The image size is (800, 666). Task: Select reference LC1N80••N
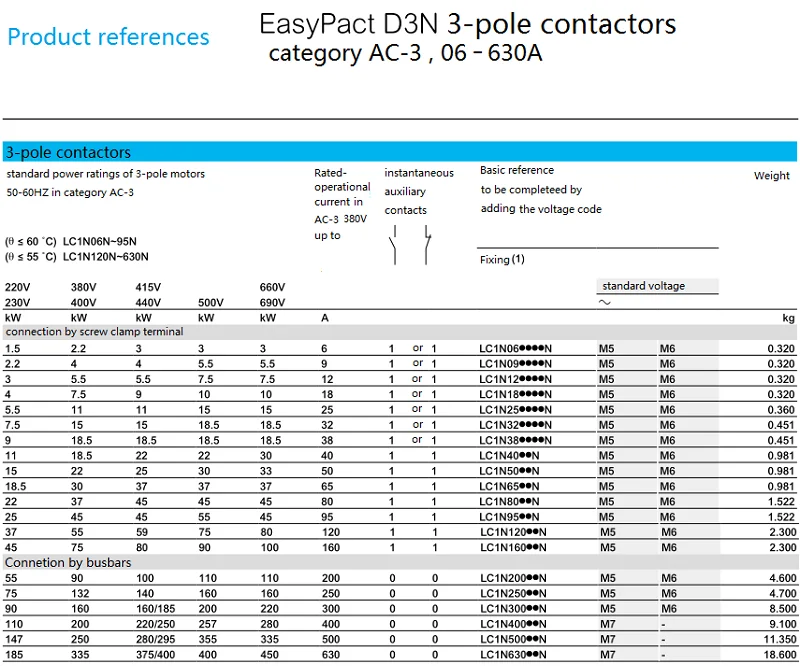(509, 502)
